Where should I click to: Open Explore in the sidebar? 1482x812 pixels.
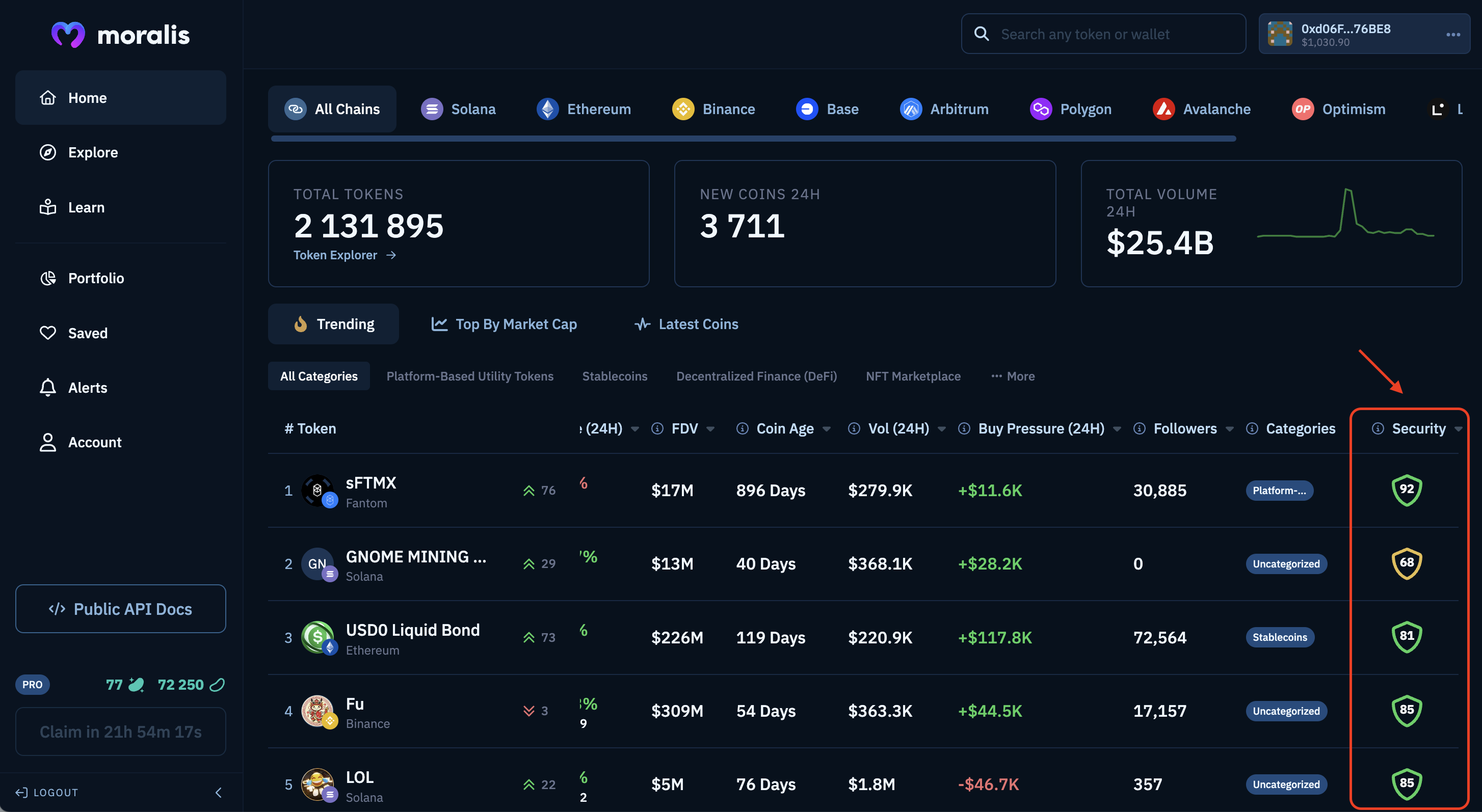120,152
